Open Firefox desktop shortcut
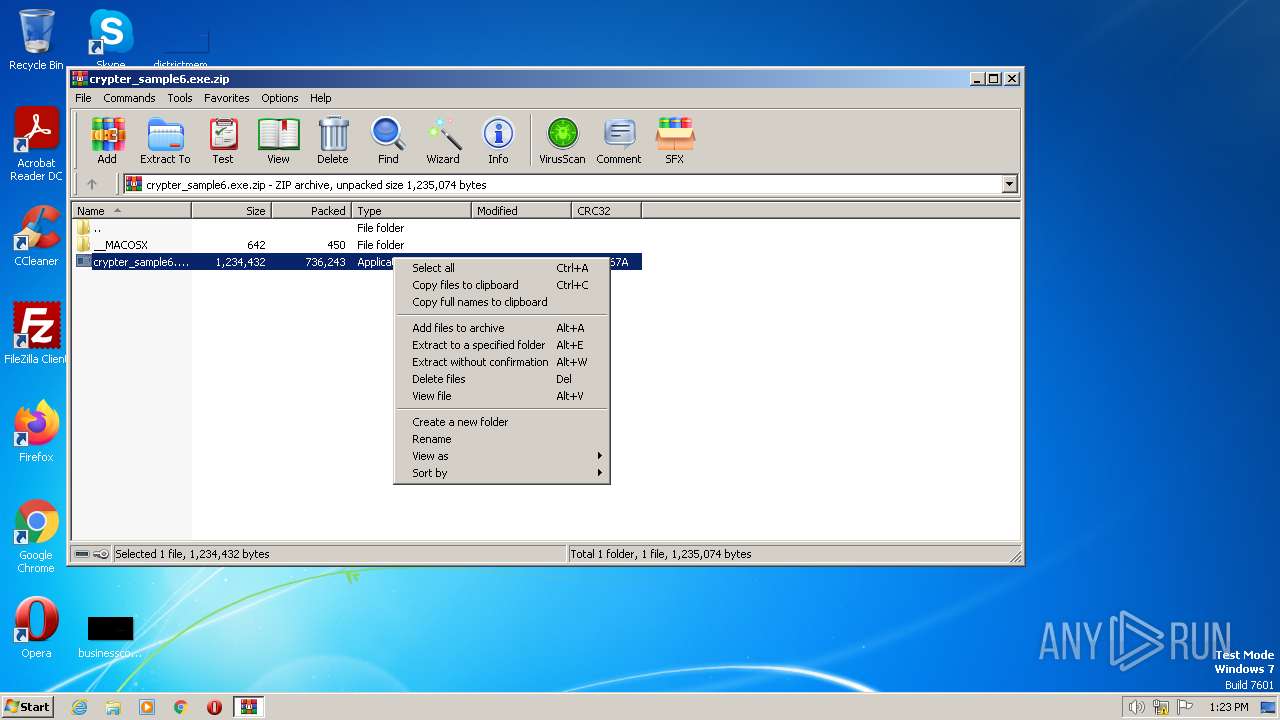 [36, 432]
